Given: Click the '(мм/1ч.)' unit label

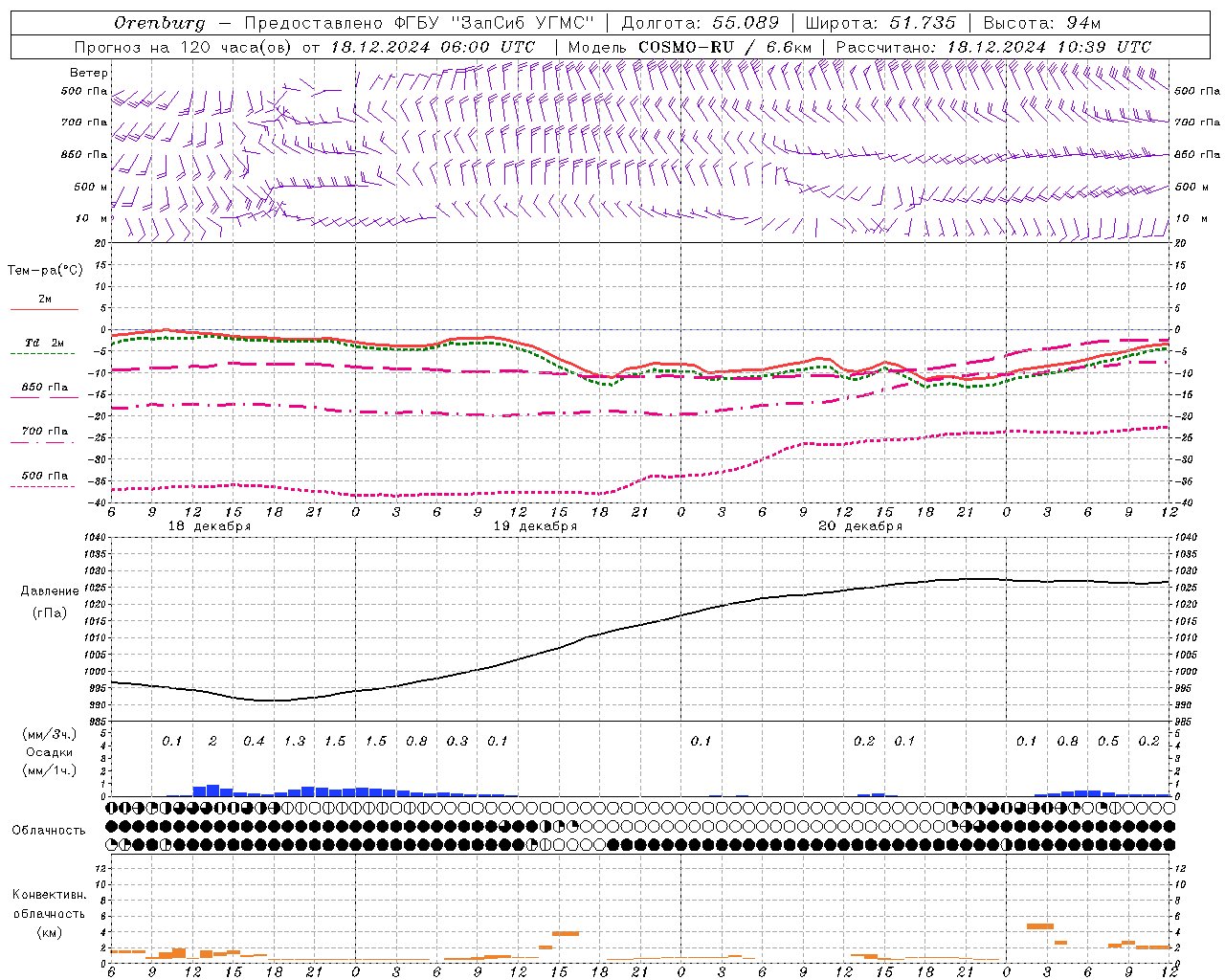Looking at the screenshot, I should pyautogui.click(x=49, y=770).
